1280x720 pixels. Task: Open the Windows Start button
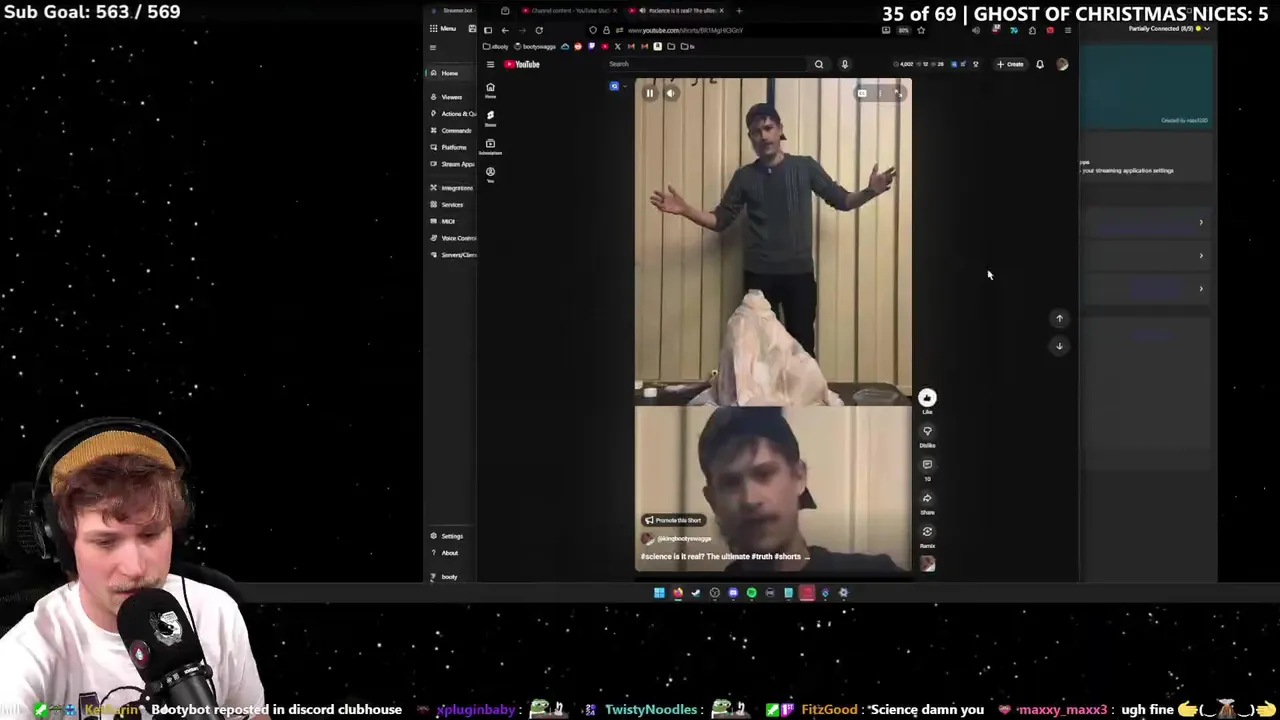tap(659, 593)
